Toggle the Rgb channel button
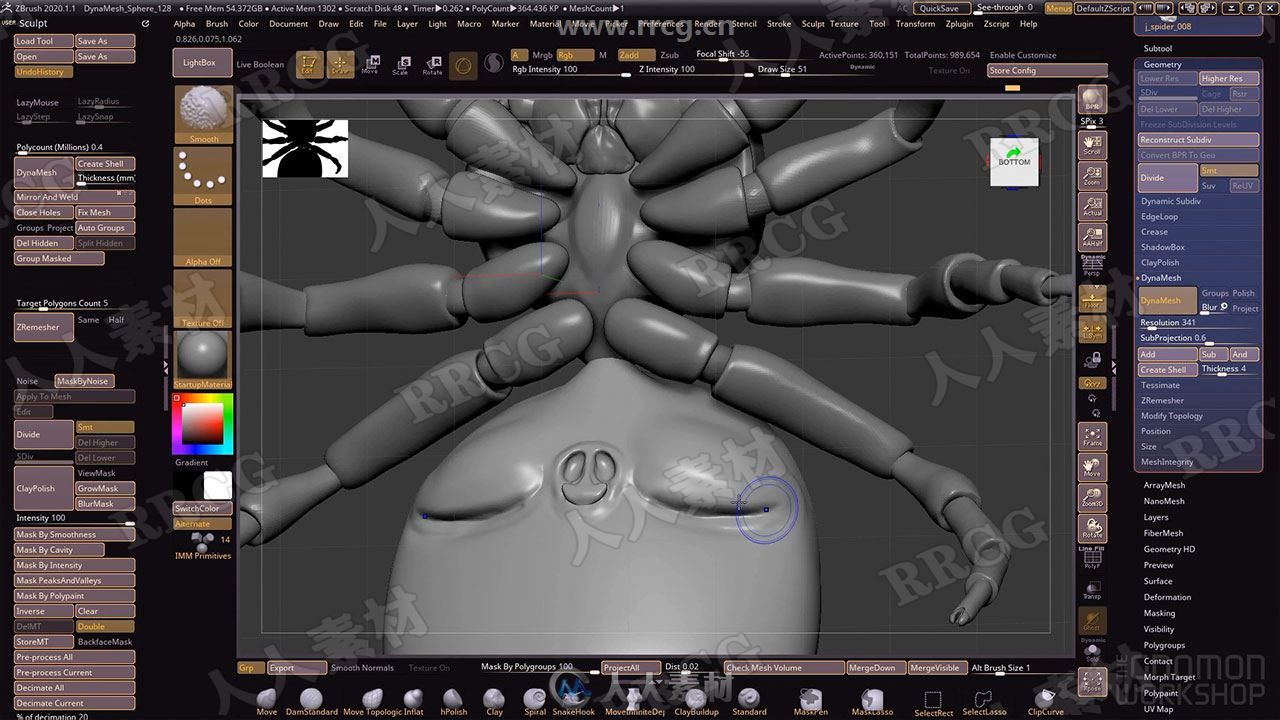1280x720 pixels. (x=574, y=55)
